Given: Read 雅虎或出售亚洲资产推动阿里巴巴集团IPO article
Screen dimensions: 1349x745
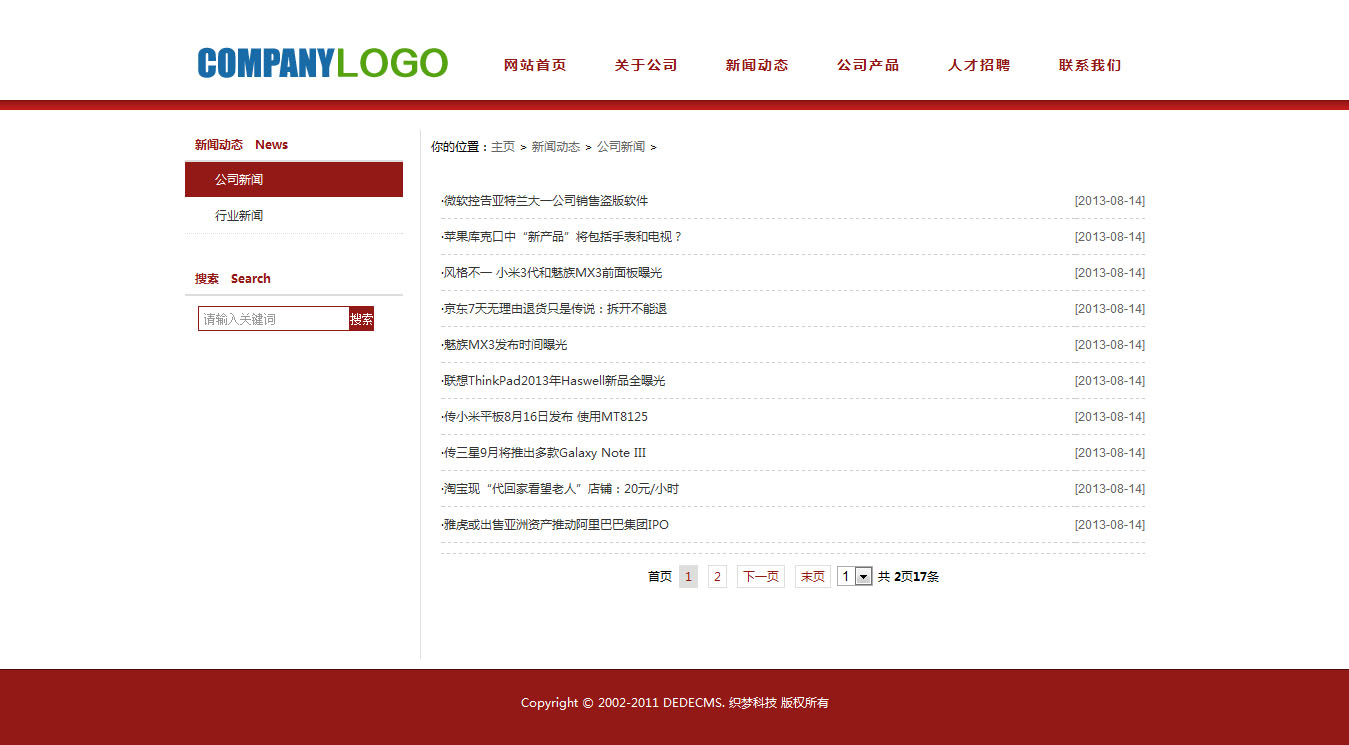Looking at the screenshot, I should click(x=556, y=525).
